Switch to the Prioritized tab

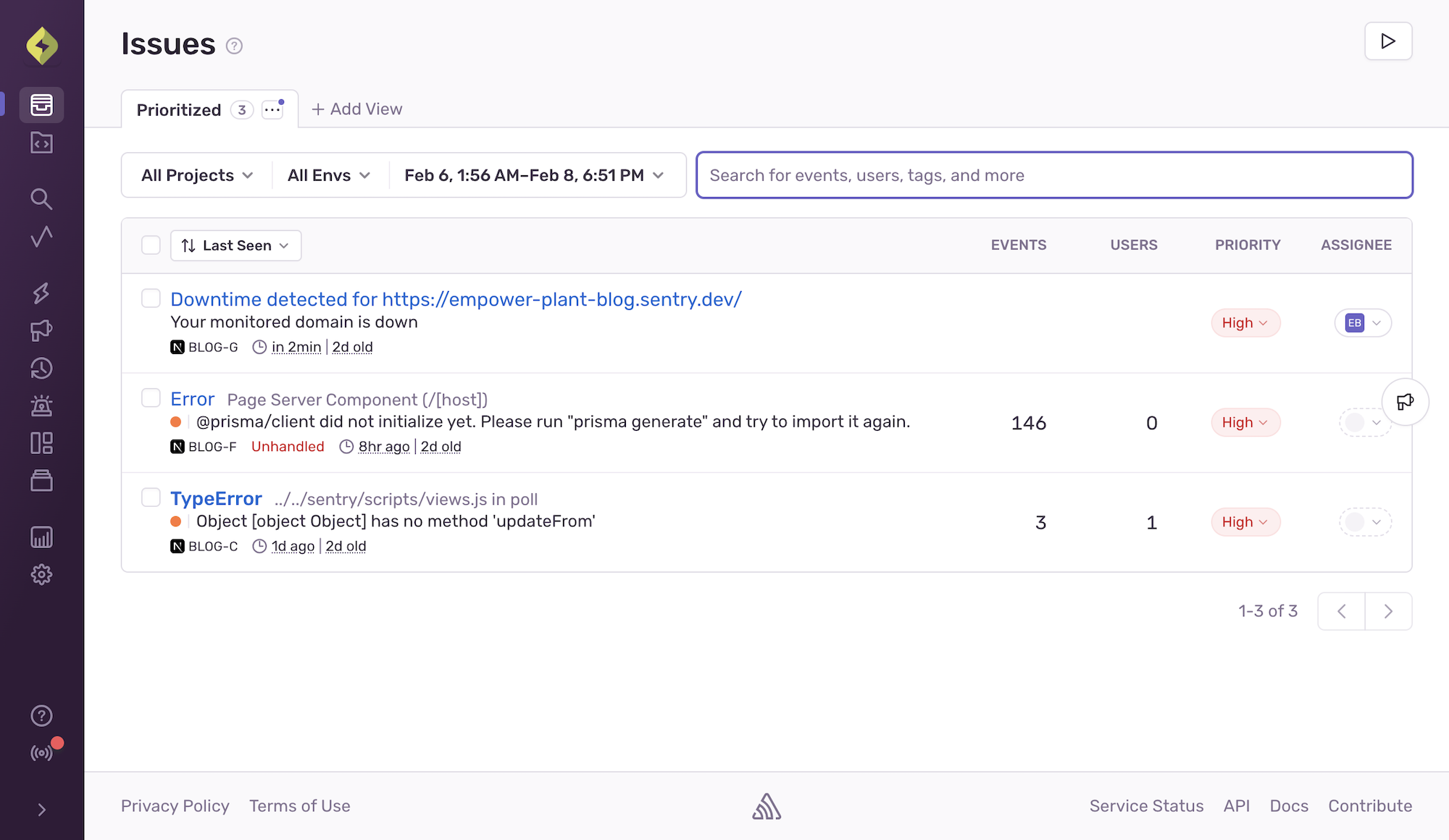[x=179, y=110]
